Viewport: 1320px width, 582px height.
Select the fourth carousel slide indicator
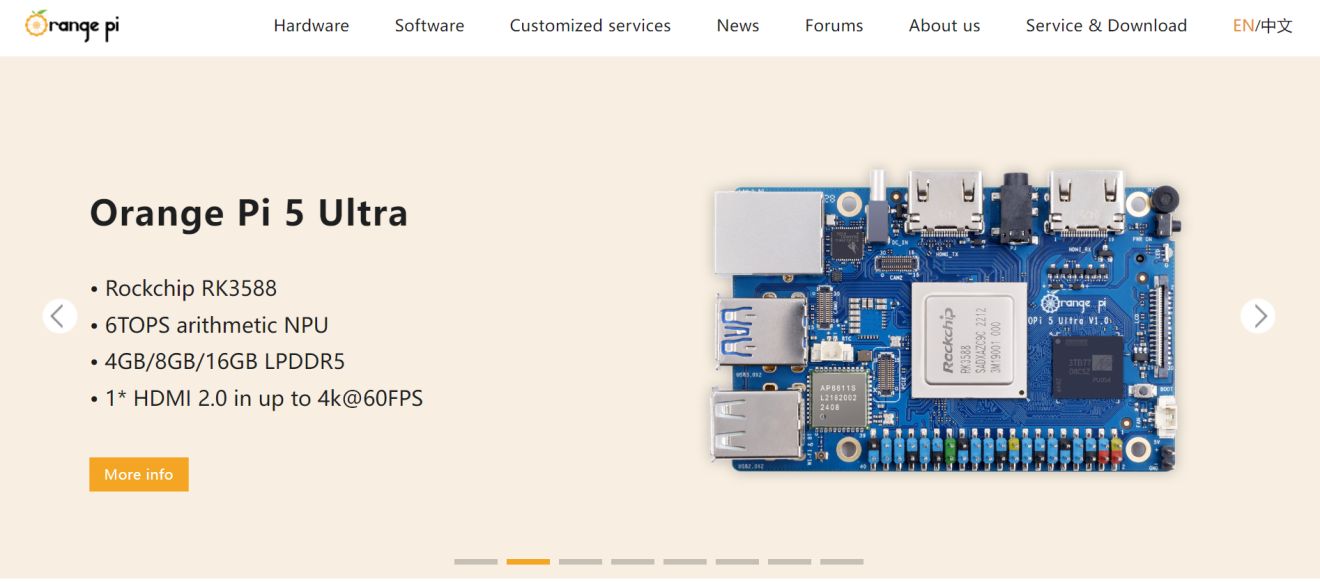(x=633, y=562)
